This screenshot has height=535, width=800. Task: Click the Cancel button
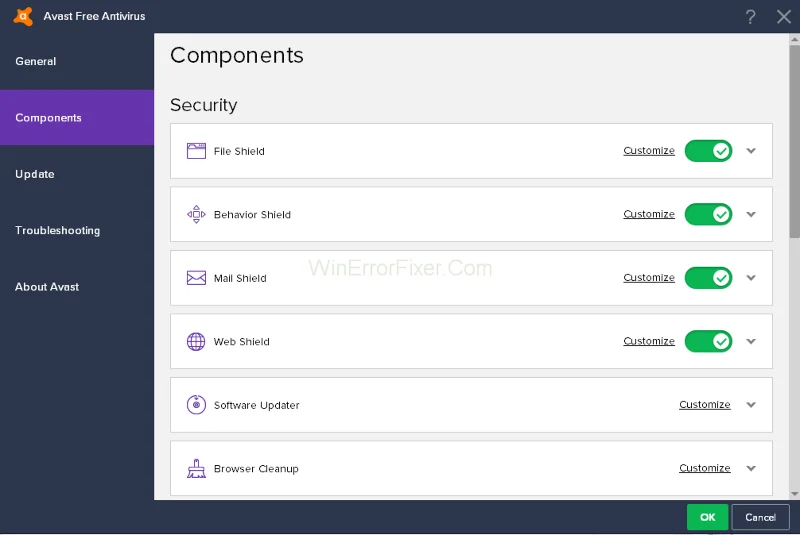[x=760, y=517]
